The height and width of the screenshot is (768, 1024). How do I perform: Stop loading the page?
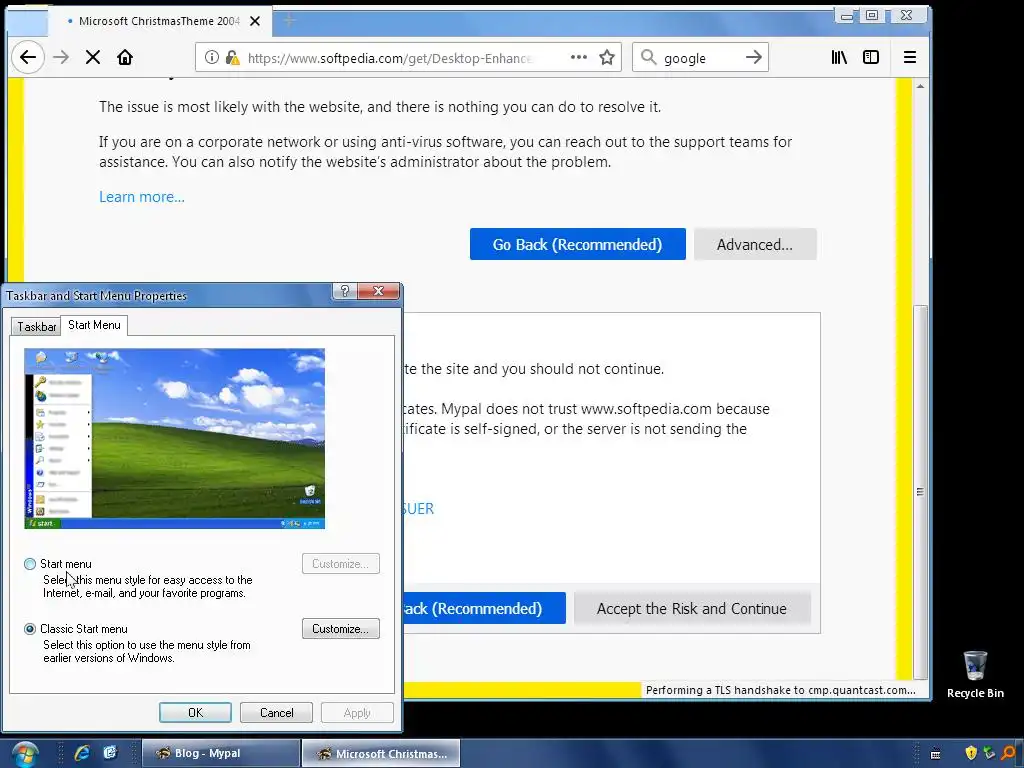click(x=93, y=57)
